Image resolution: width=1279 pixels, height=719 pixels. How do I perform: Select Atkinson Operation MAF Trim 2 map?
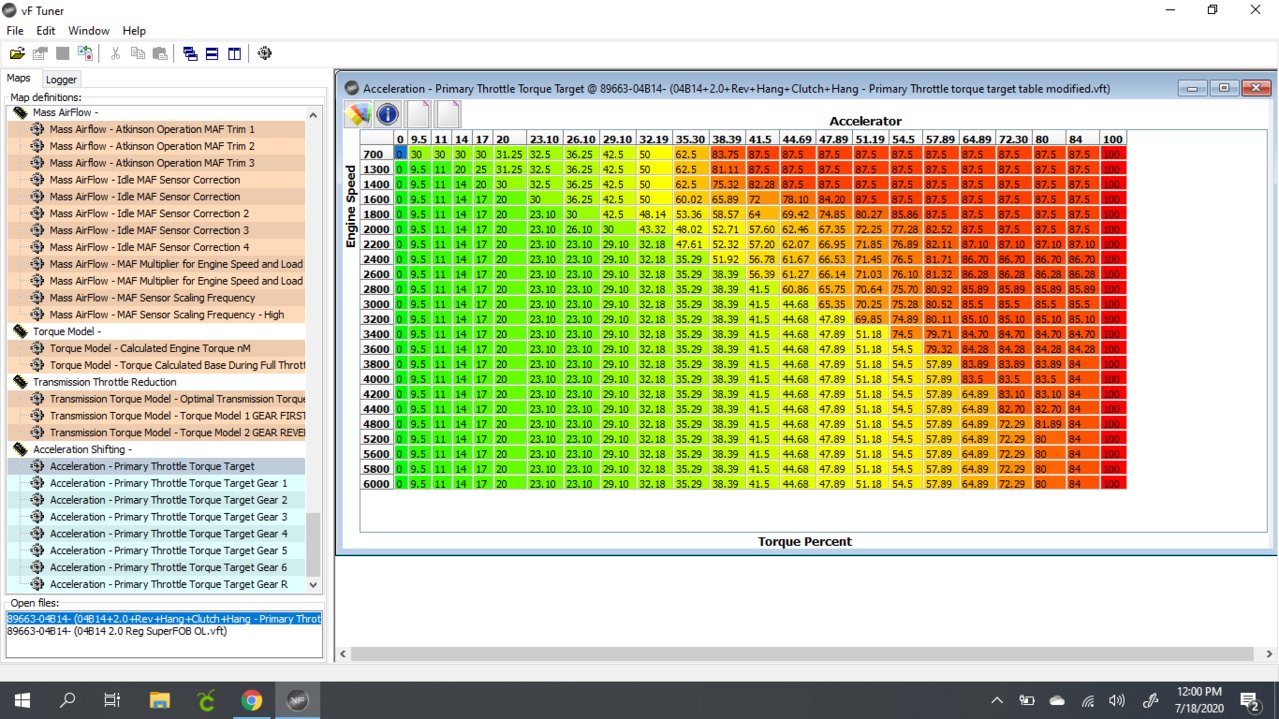pyautogui.click(x=152, y=146)
